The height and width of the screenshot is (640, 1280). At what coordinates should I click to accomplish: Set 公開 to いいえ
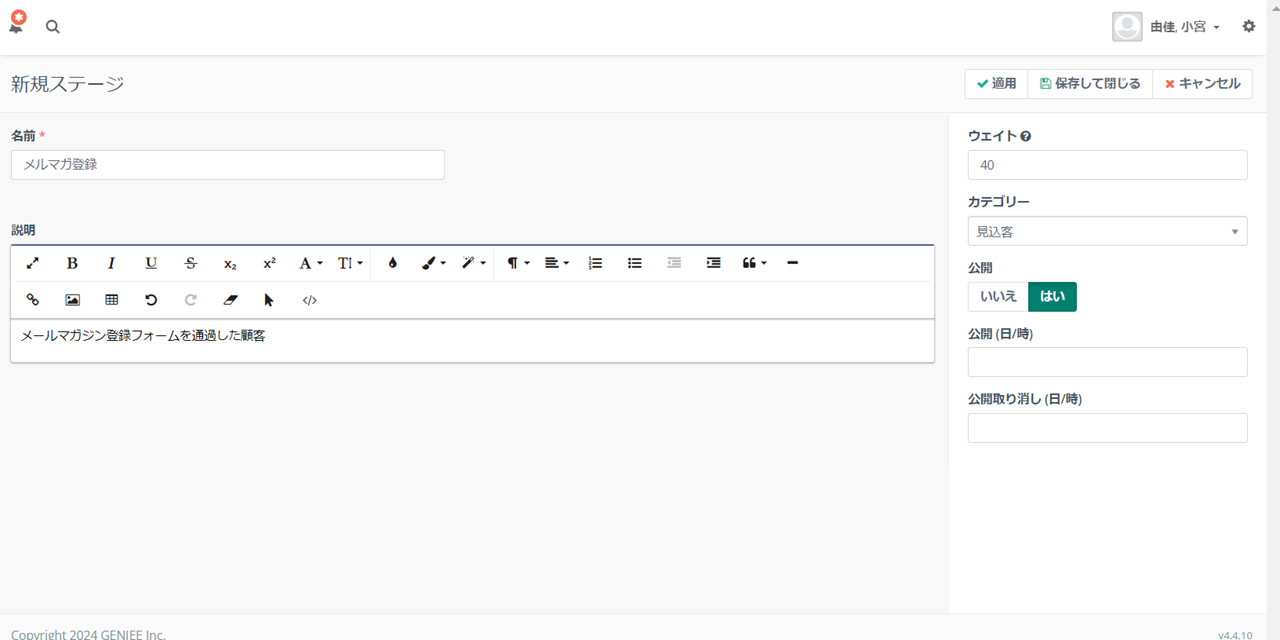click(x=998, y=297)
